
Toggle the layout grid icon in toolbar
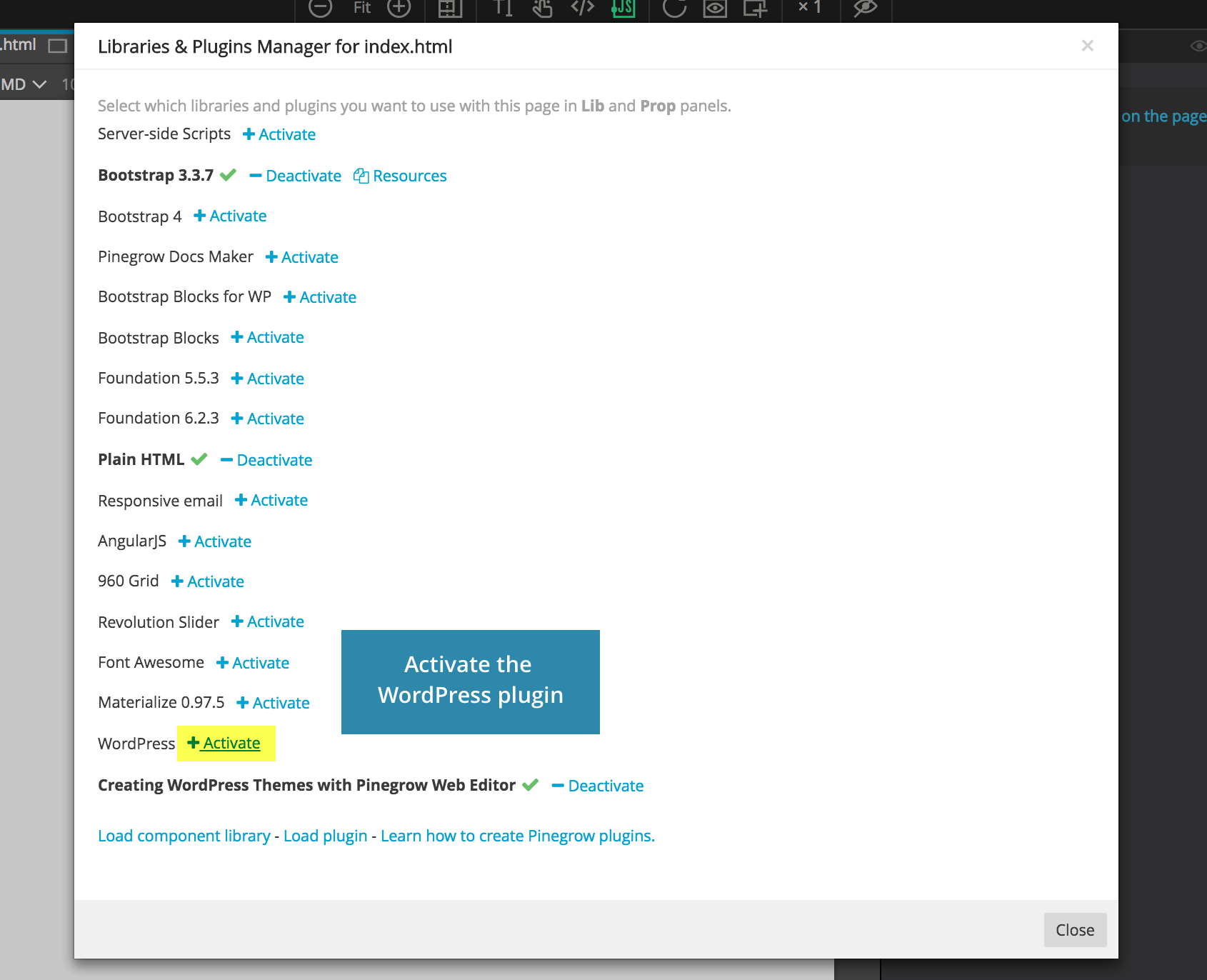[x=450, y=8]
